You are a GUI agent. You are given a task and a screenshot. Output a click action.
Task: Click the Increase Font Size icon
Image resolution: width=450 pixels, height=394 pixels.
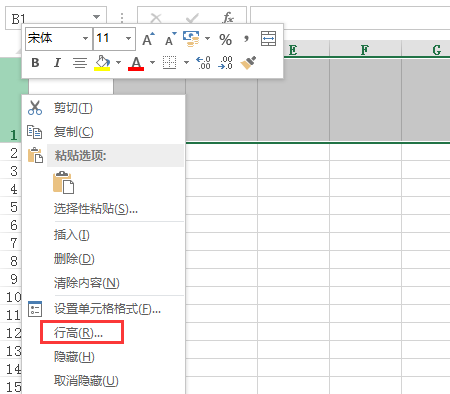[x=148, y=39]
